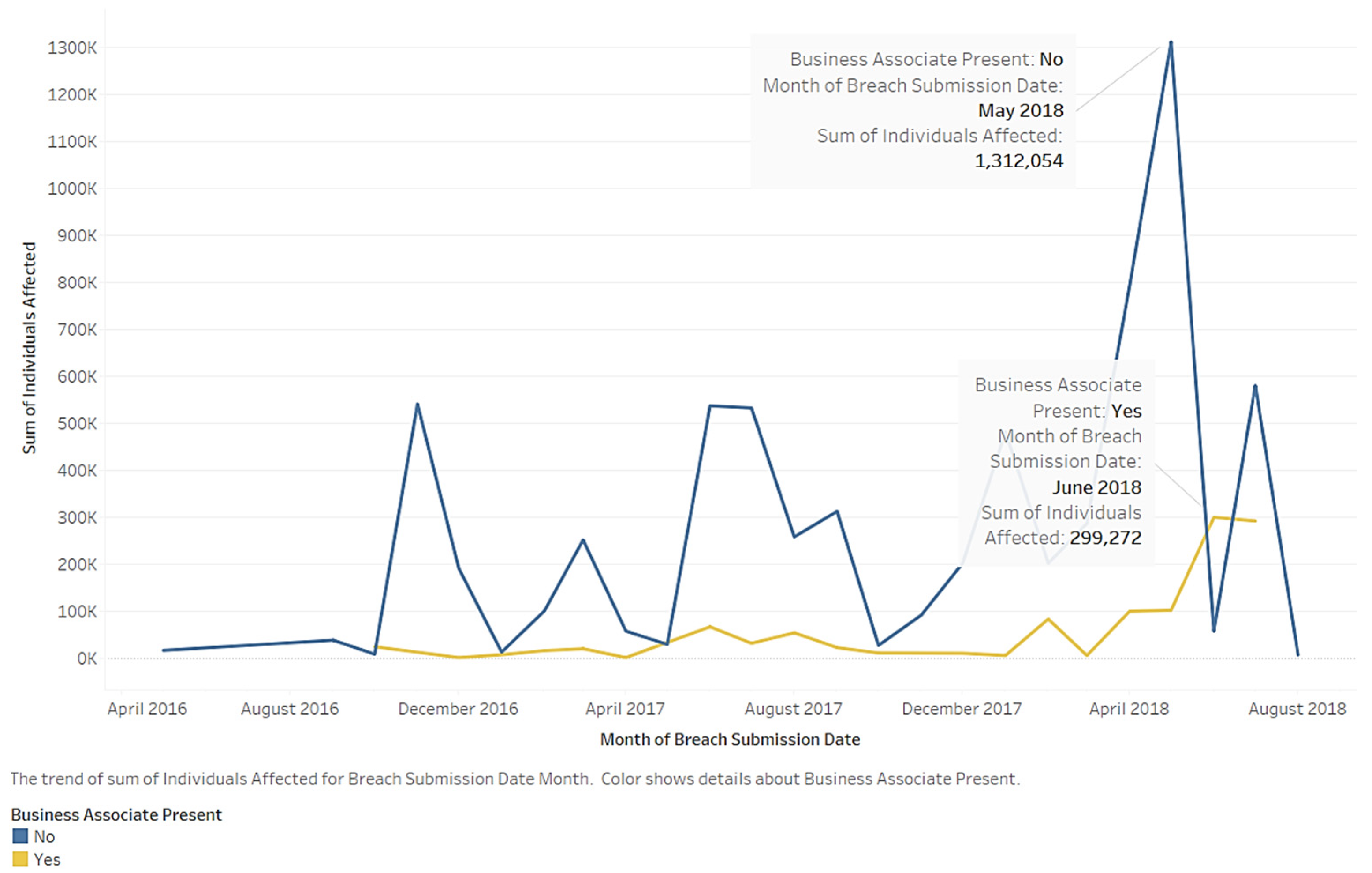Image resolution: width=1372 pixels, height=873 pixels.
Task: Click the Sum of Individuals Affected axis title
Action: pyautogui.click(x=29, y=348)
